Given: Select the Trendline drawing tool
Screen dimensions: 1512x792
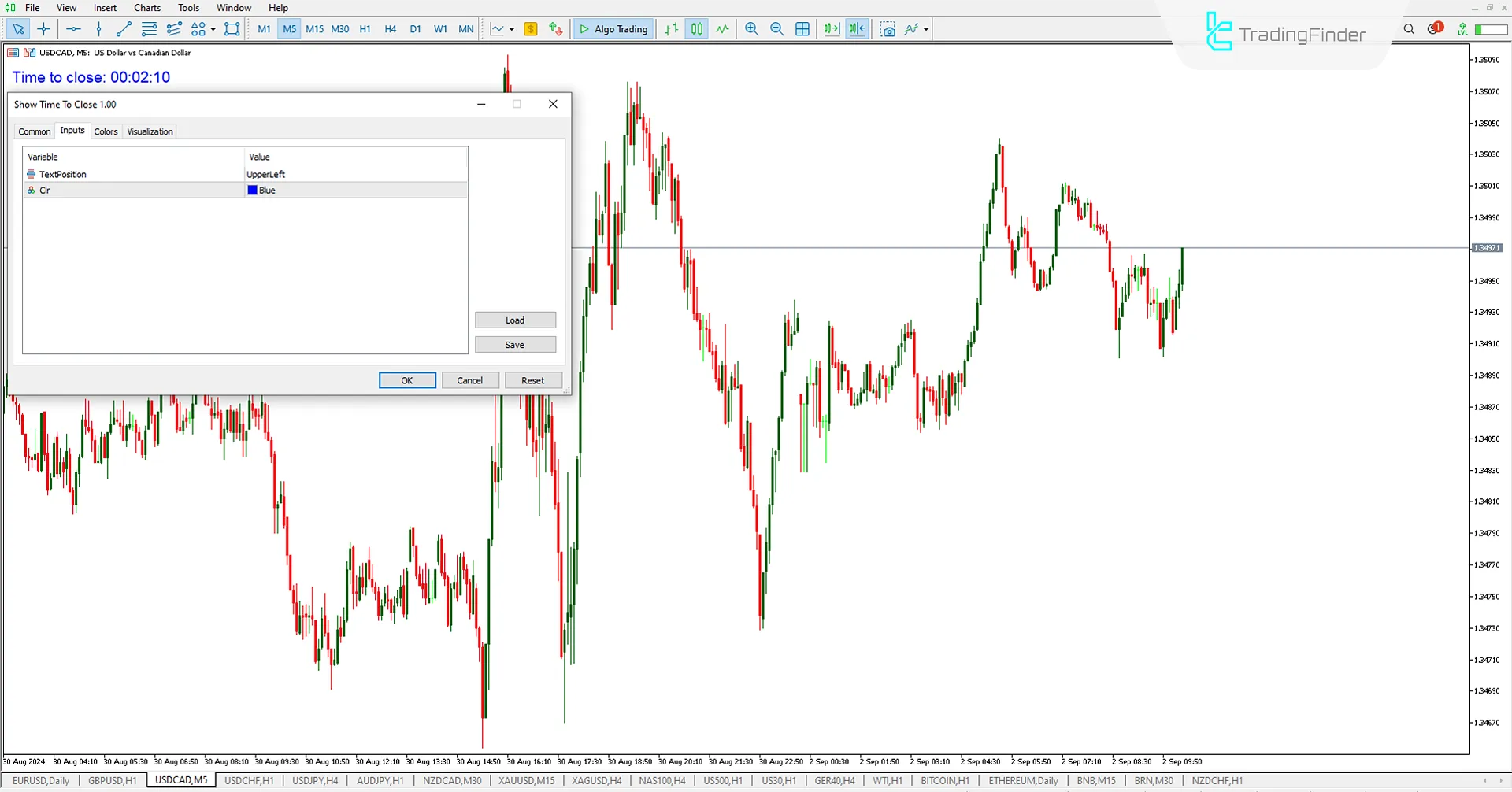Looking at the screenshot, I should [x=123, y=29].
